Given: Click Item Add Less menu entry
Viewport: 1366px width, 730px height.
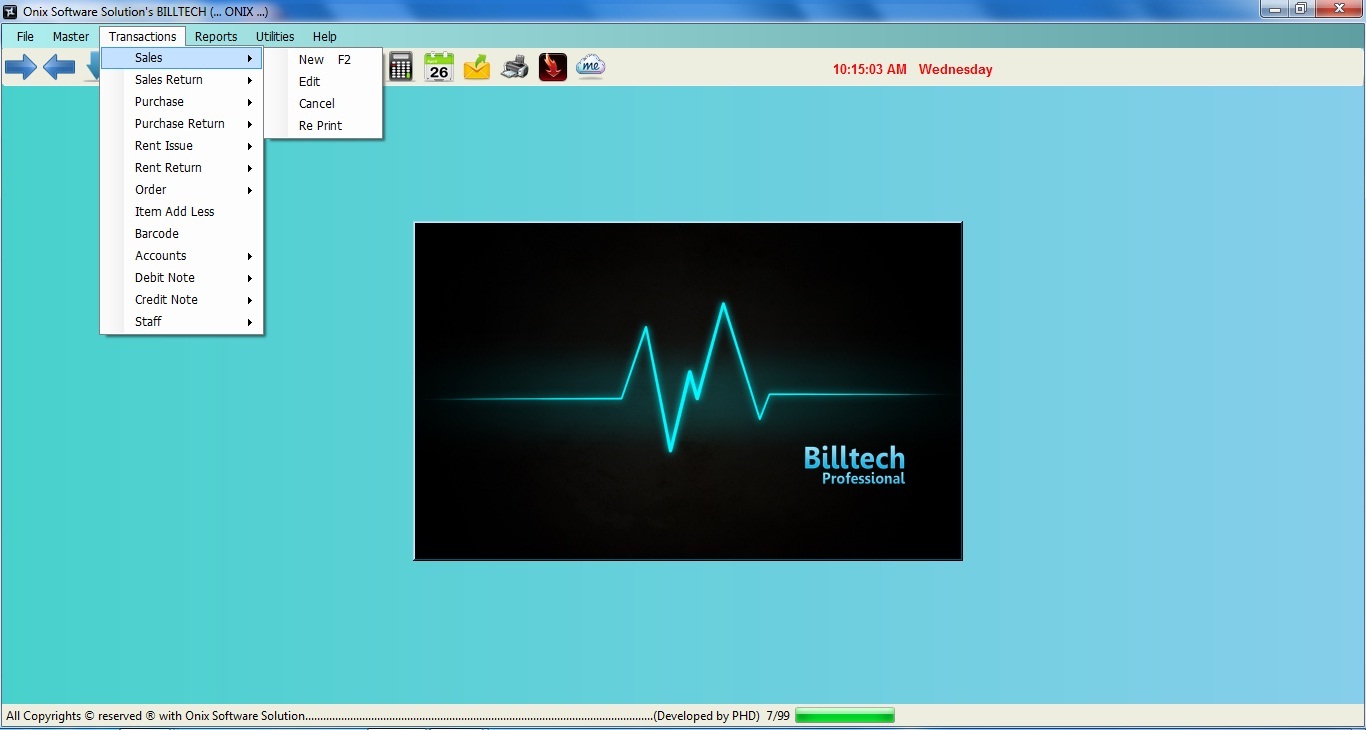Looking at the screenshot, I should pos(175,212).
